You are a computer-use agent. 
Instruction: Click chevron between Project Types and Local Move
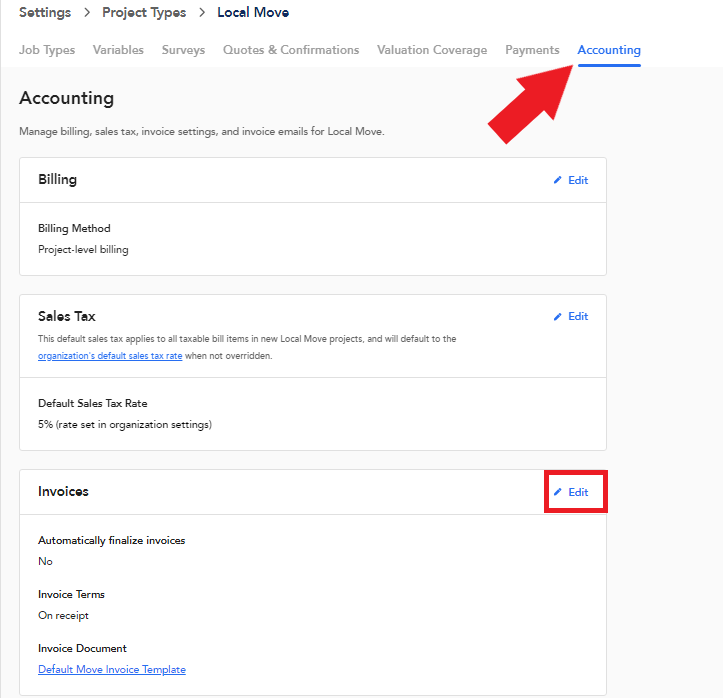click(202, 12)
